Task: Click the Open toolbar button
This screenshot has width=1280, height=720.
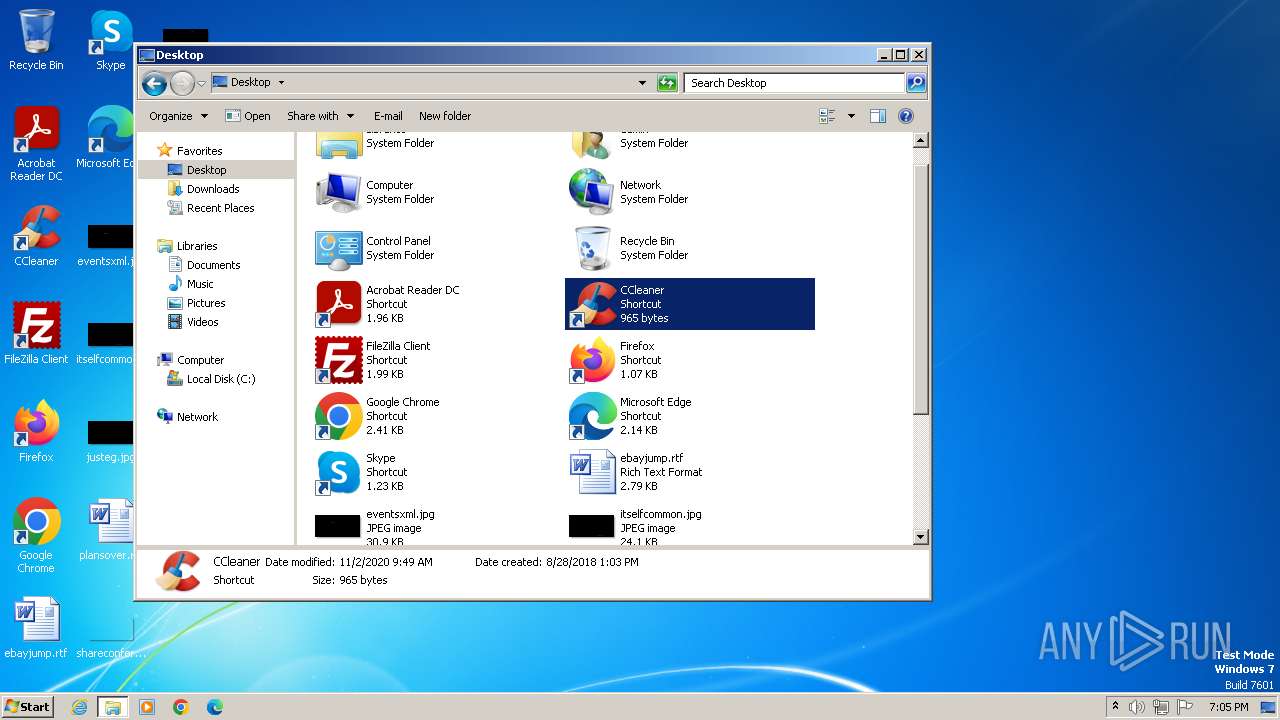Action: pos(248,116)
